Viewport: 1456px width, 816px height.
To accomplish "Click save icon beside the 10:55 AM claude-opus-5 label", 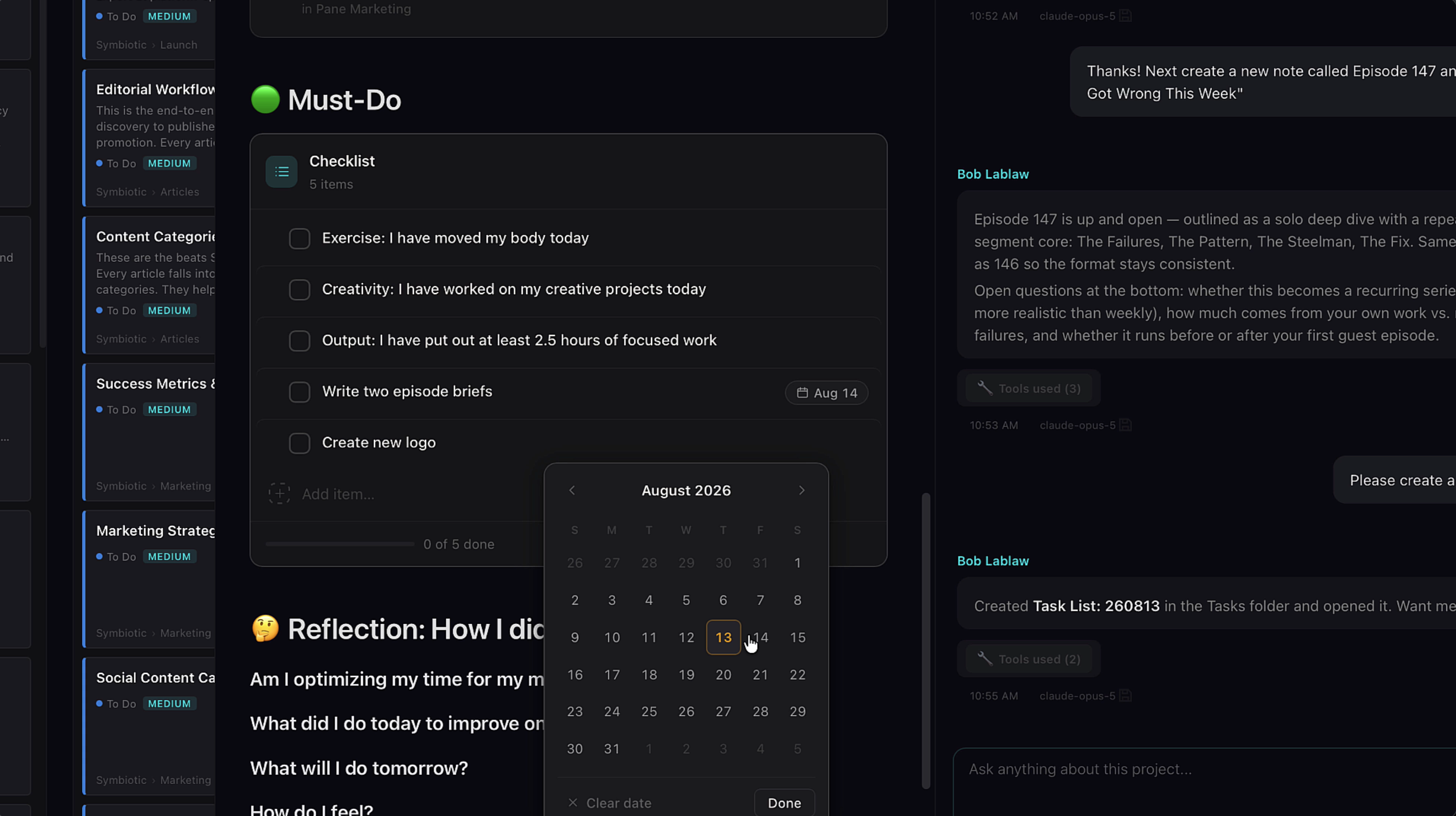I will [x=1125, y=696].
